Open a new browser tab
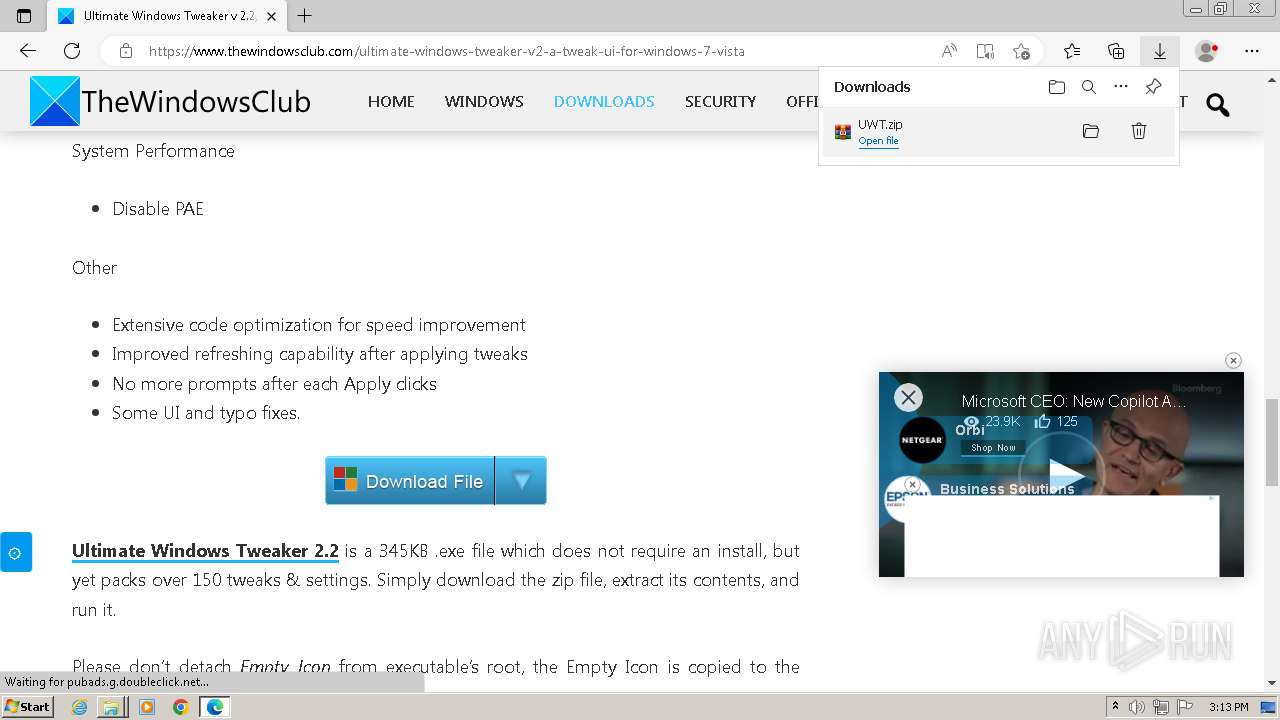The width and height of the screenshot is (1280, 720). click(305, 16)
